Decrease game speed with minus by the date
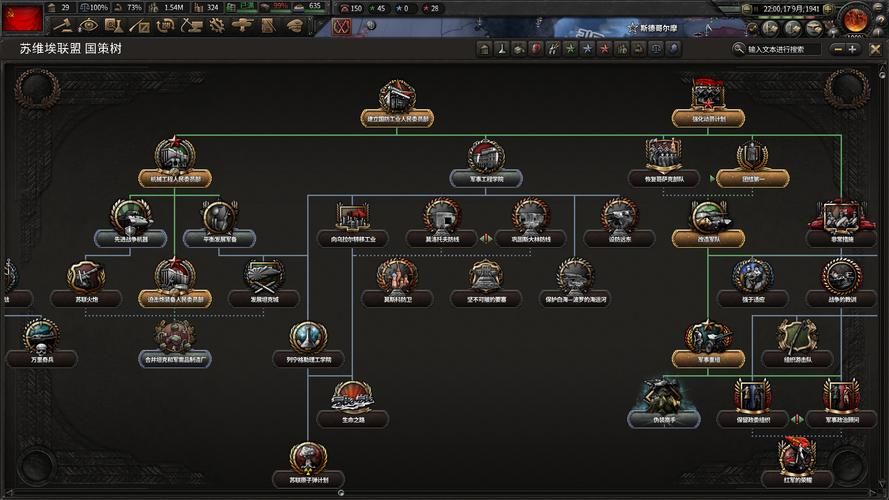The image size is (889, 500). [x=747, y=9]
